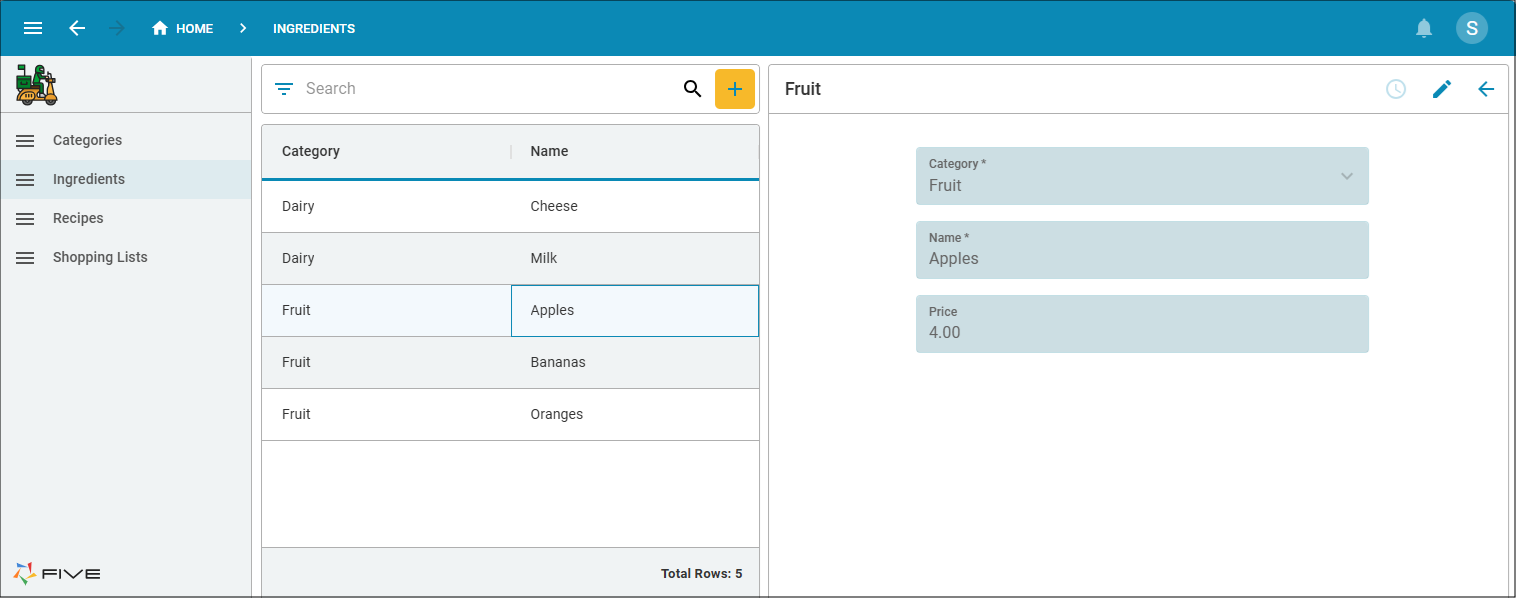Sort by the Category column header
1516x598 pixels.
click(311, 151)
